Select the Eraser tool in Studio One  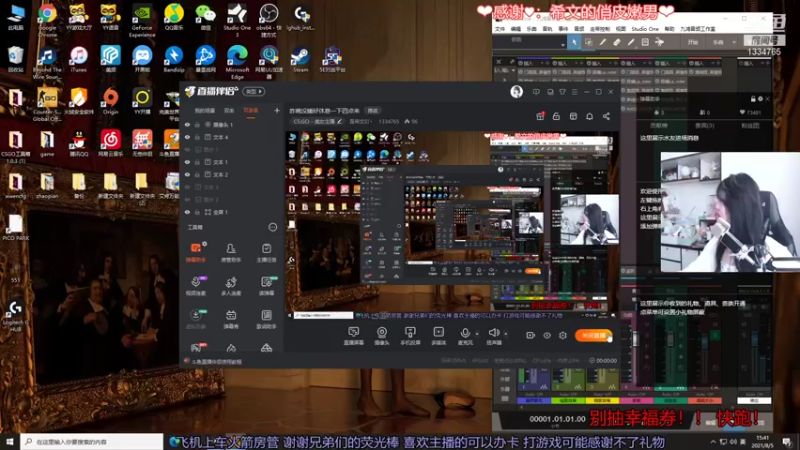[617, 42]
